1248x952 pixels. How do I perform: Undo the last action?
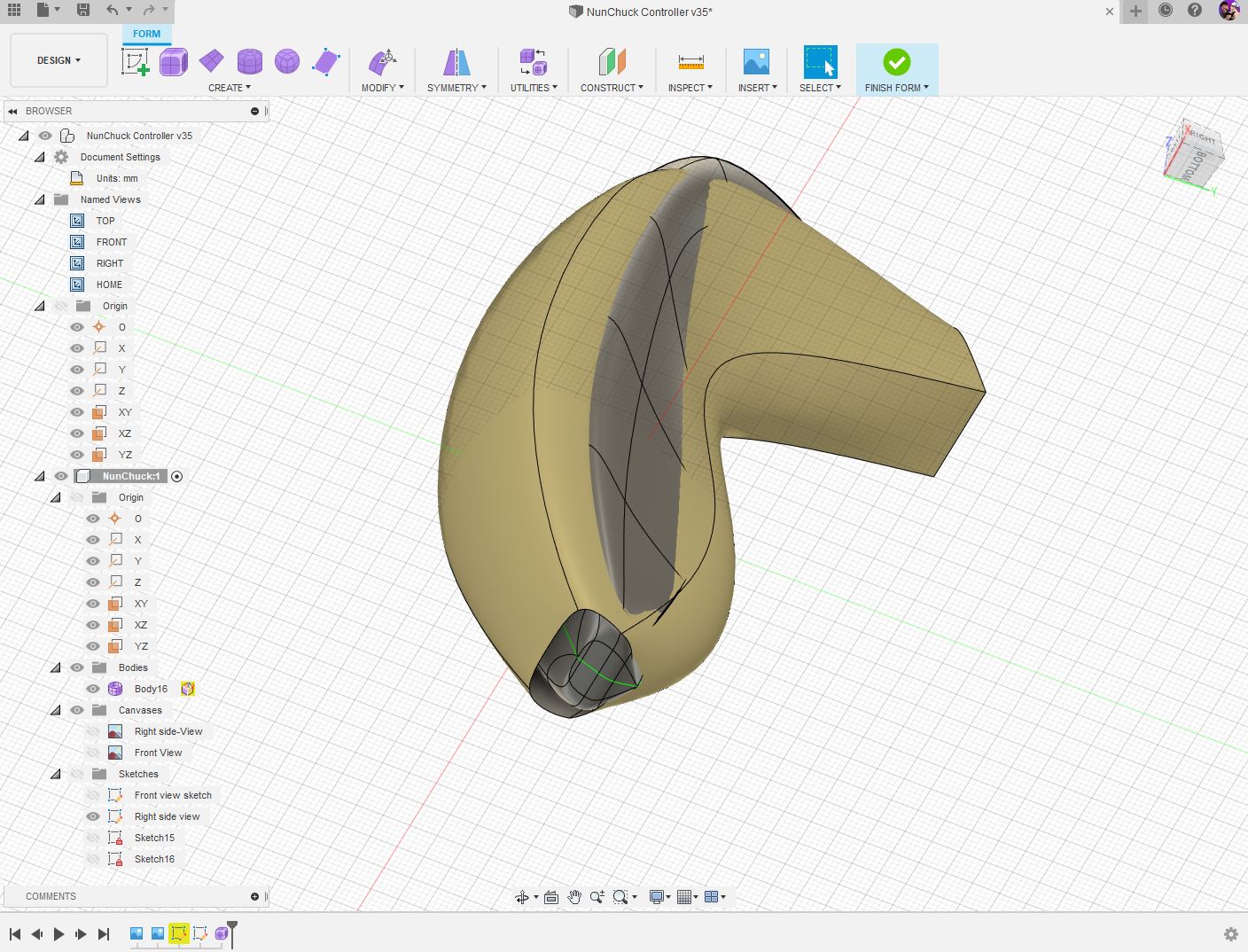(x=112, y=11)
